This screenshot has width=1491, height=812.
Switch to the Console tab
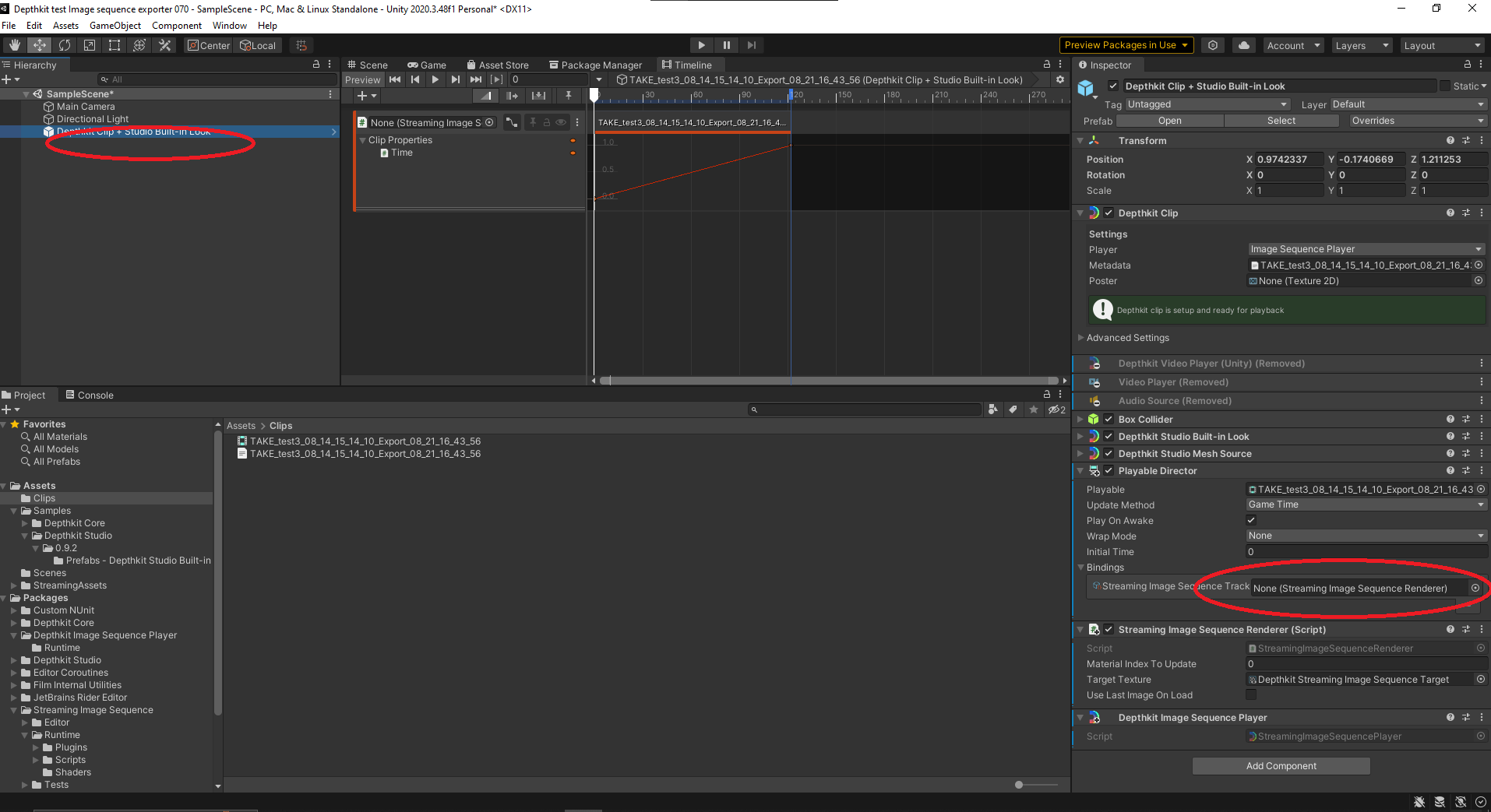90,395
